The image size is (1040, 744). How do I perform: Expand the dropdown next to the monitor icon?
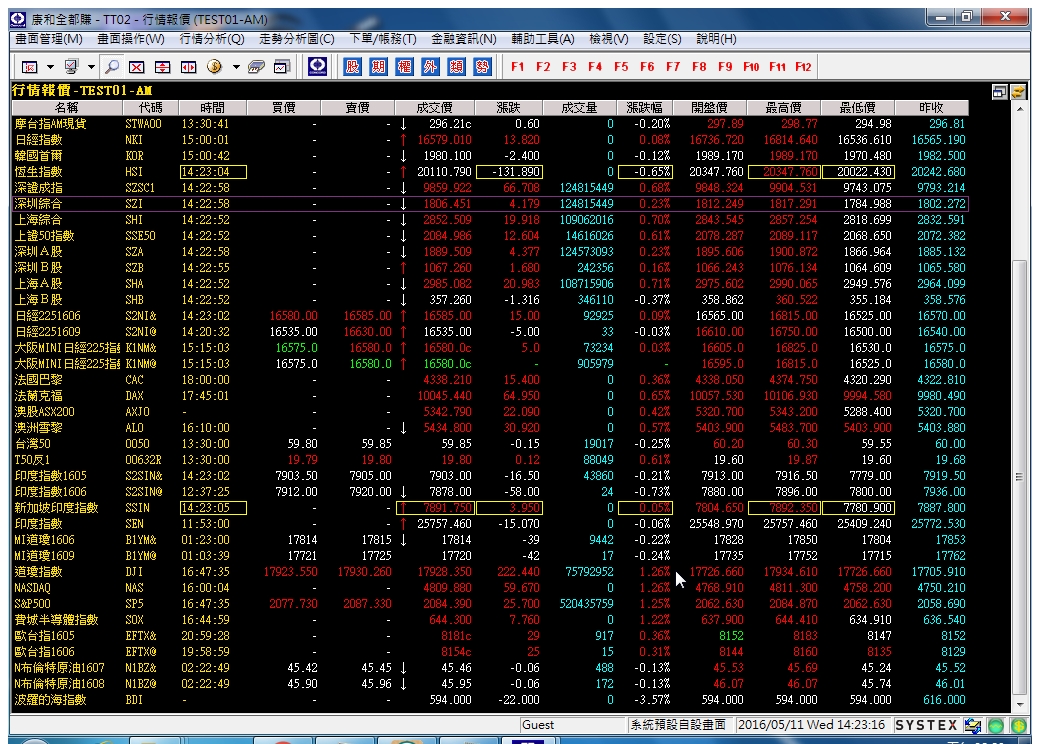tap(91, 67)
